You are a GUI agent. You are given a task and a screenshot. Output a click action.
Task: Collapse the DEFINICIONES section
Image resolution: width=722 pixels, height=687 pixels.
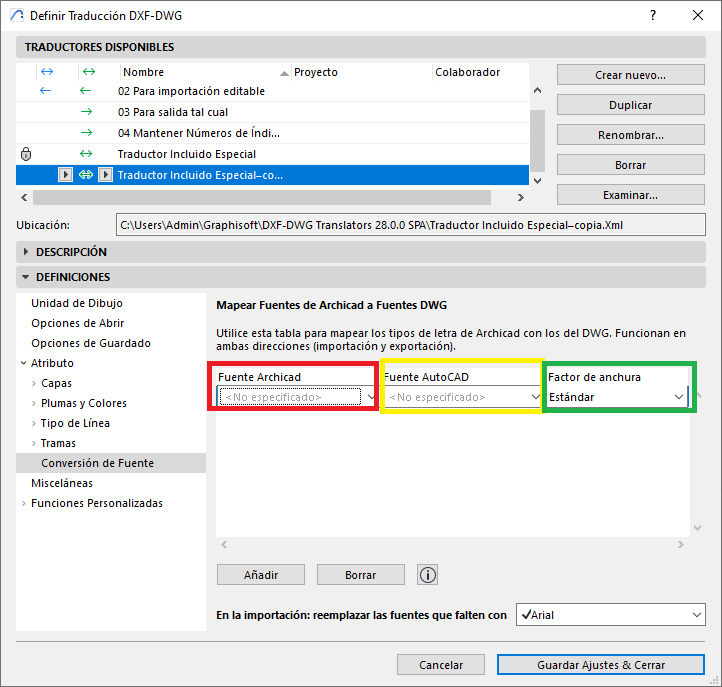click(26, 277)
